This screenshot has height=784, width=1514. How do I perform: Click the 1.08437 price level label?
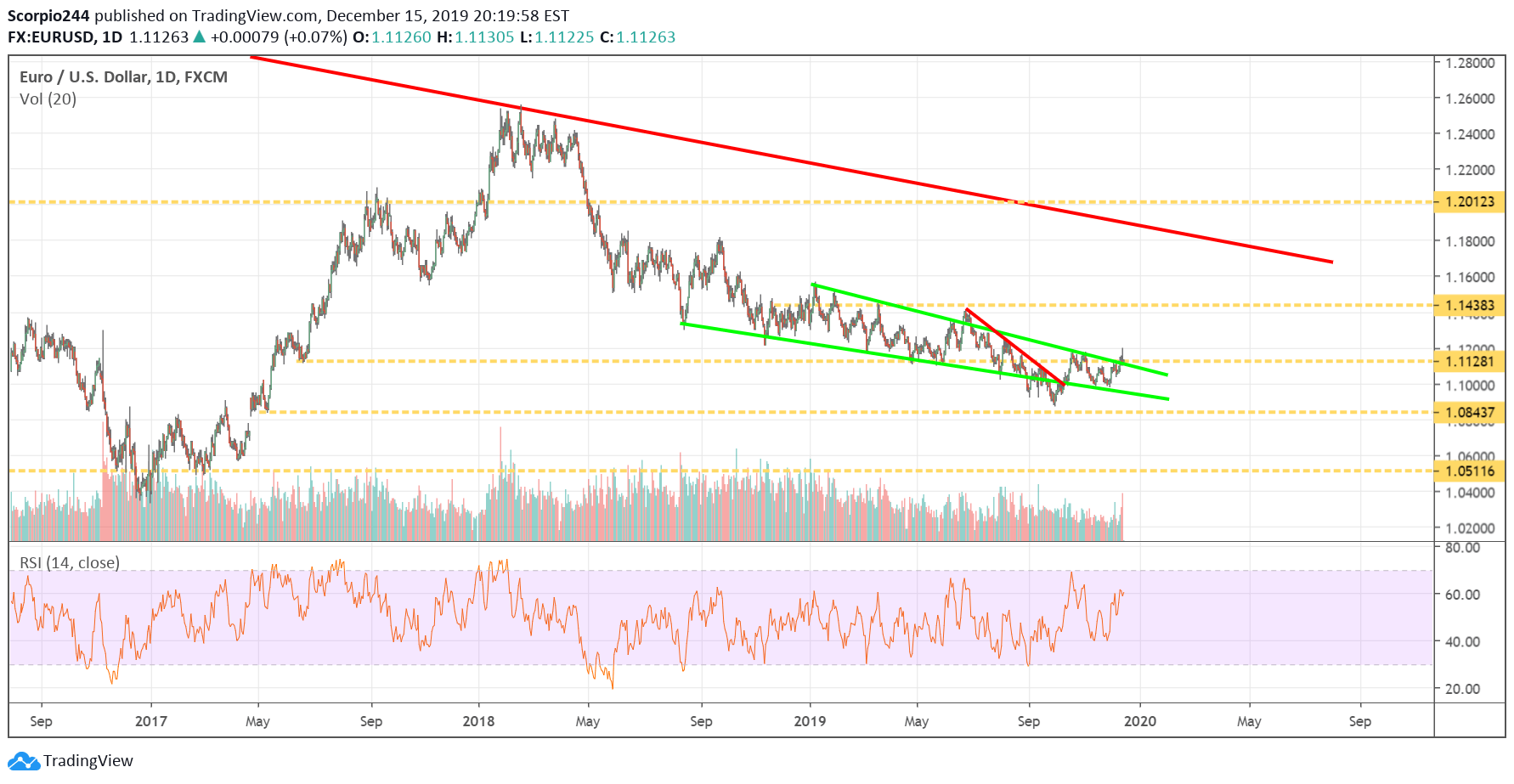1470,413
